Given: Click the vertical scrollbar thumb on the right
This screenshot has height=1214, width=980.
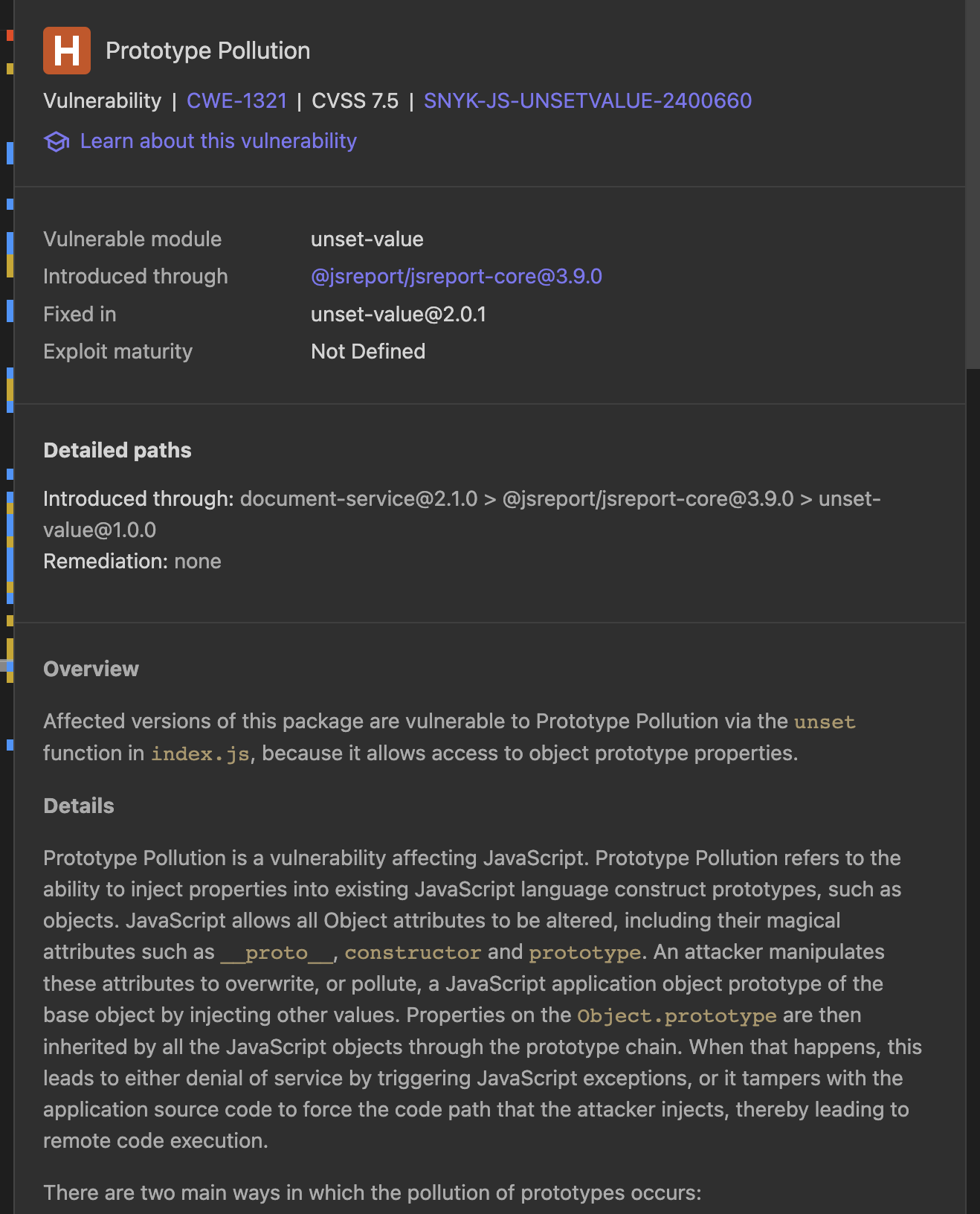Looking at the screenshot, I should click(x=973, y=184).
